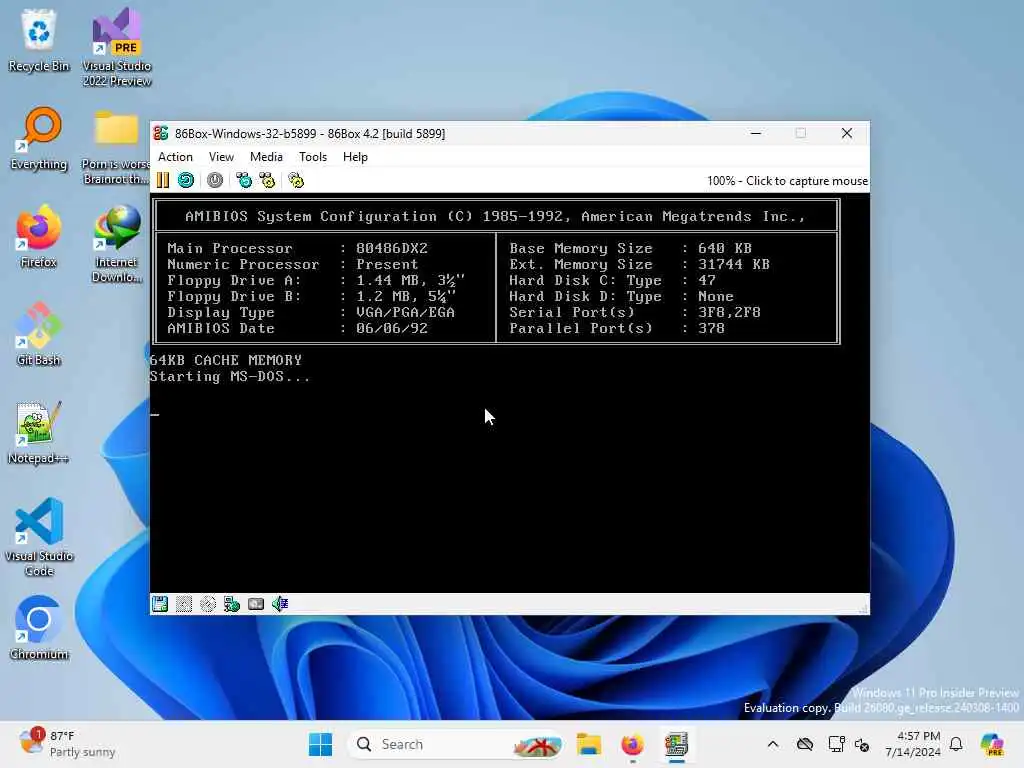This screenshot has width=1024, height=768.
Task: Open File Explorer from taskbar
Action: pyautogui.click(x=588, y=744)
